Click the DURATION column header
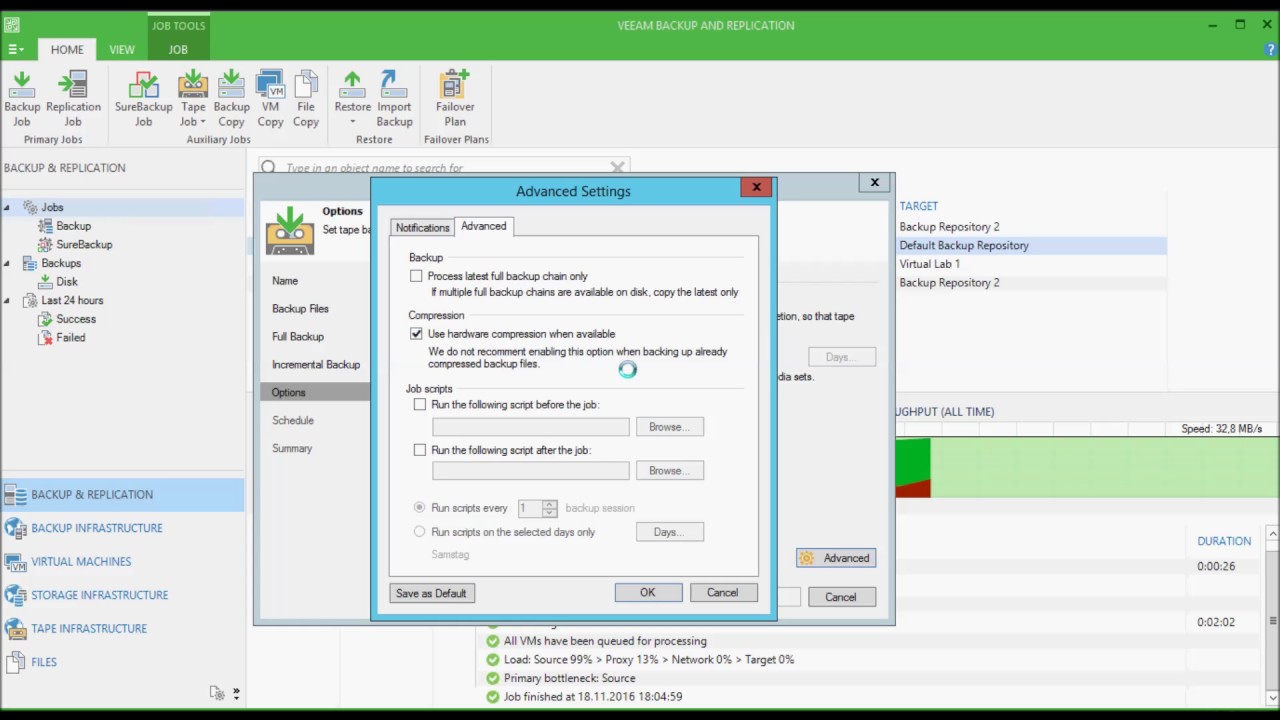This screenshot has width=1280, height=720. (1224, 541)
